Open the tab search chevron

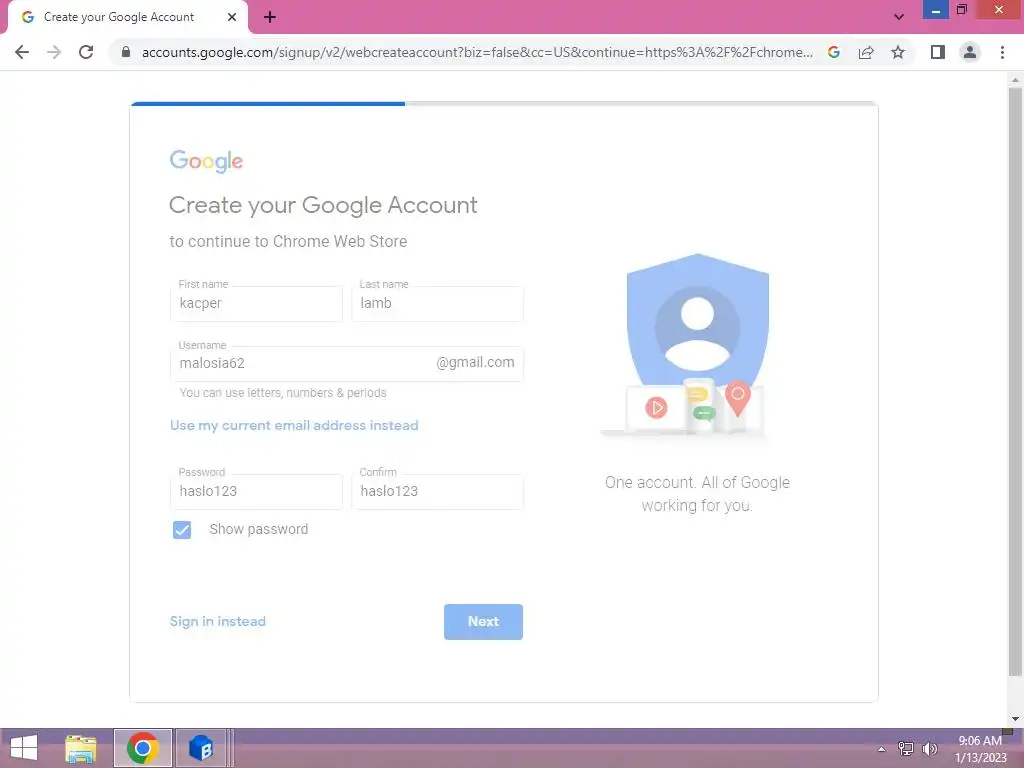tap(899, 17)
